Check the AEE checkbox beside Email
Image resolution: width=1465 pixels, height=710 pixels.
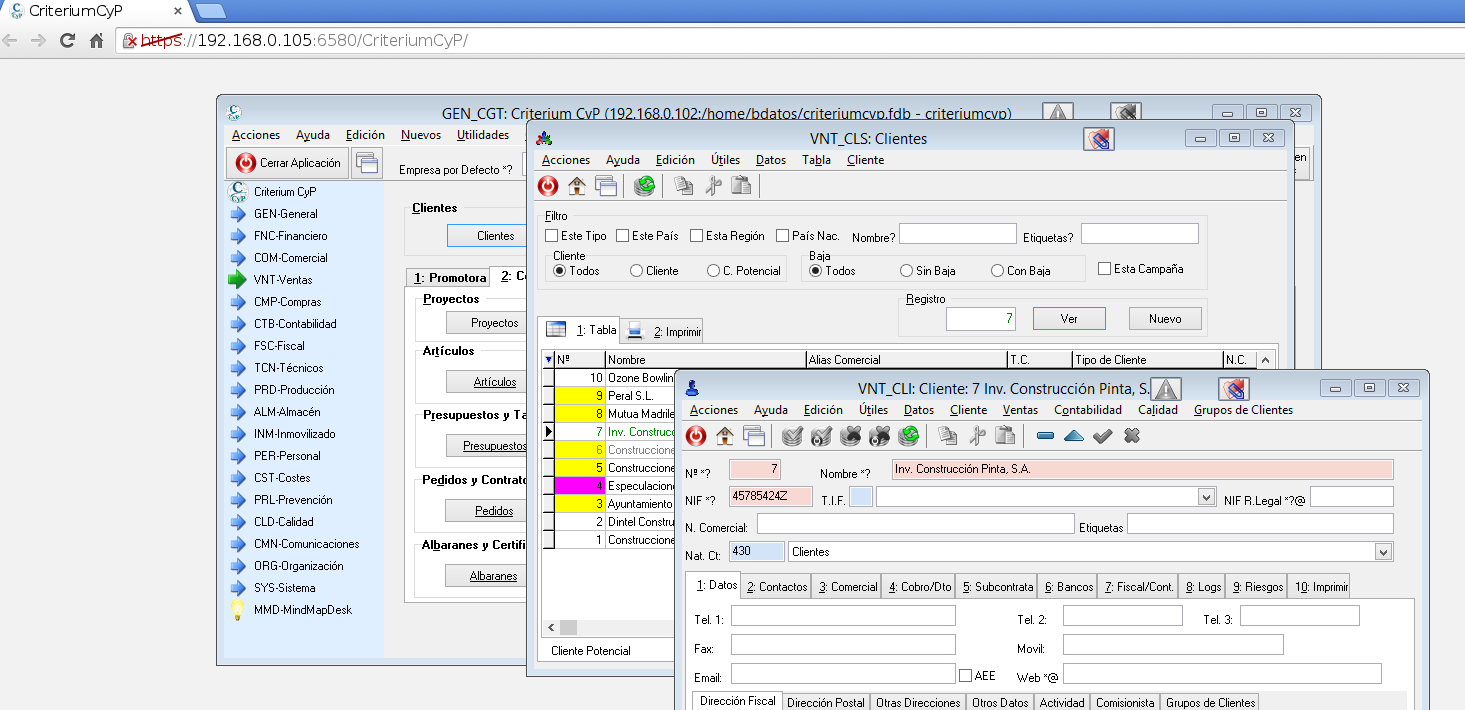click(x=965, y=676)
